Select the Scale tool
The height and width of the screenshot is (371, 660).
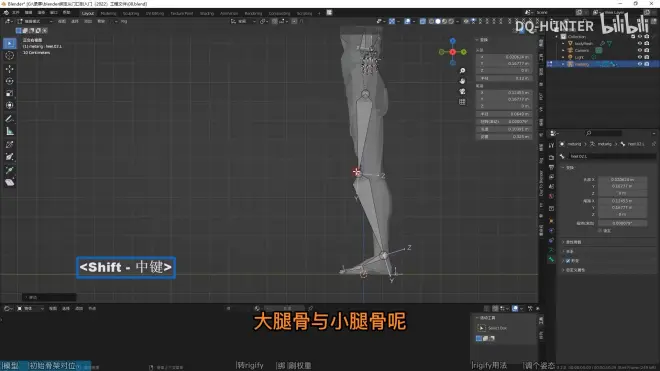coord(10,93)
